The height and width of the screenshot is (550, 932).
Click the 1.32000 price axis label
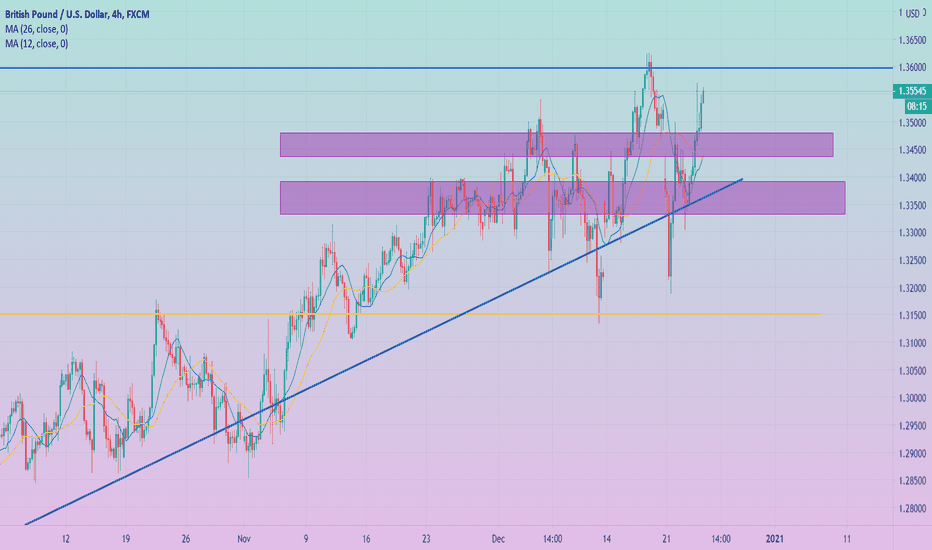[912, 288]
